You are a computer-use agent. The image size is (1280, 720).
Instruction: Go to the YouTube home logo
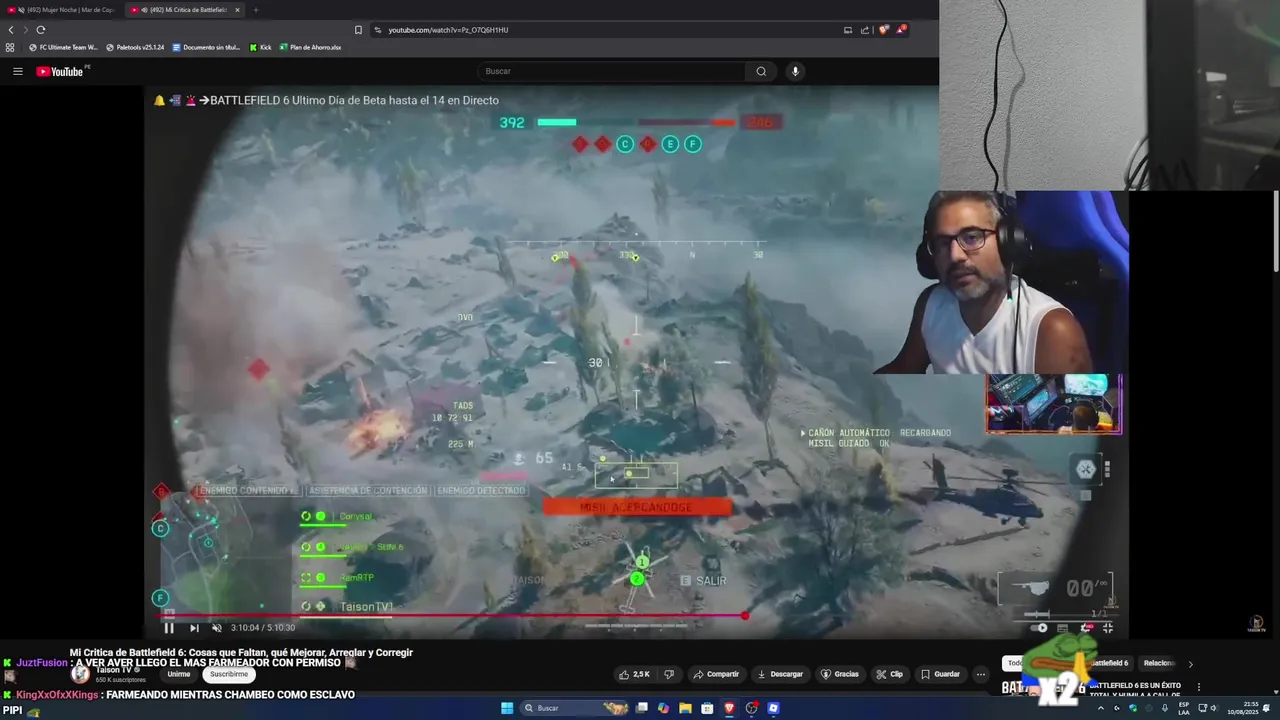click(x=62, y=71)
